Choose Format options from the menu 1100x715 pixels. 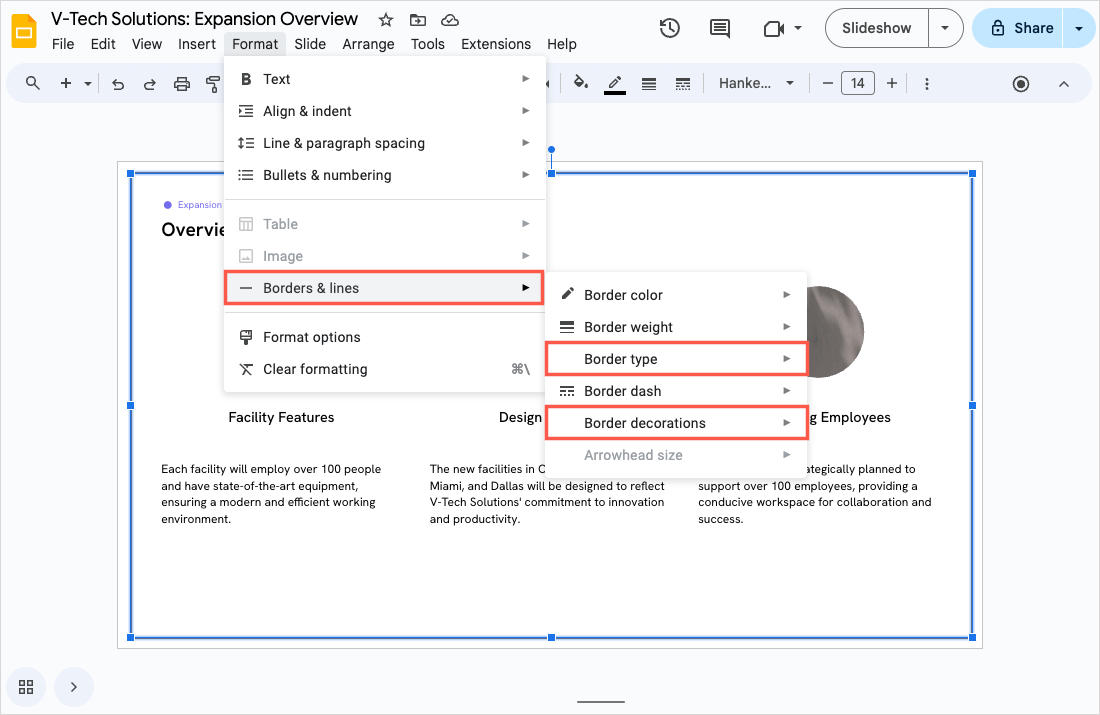pyautogui.click(x=384, y=337)
